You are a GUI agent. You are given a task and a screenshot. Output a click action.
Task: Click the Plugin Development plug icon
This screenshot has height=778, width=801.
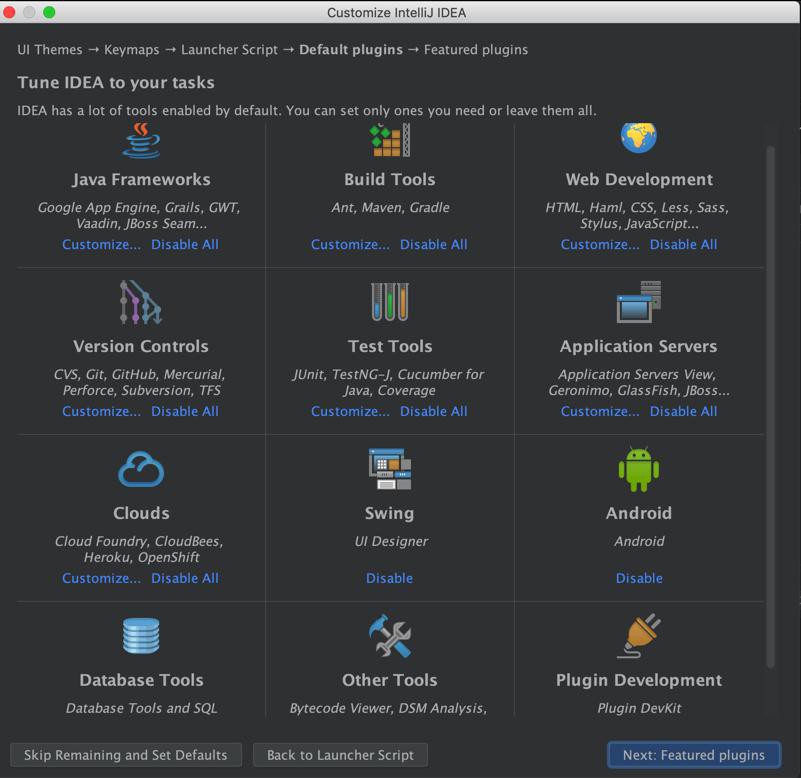click(639, 636)
